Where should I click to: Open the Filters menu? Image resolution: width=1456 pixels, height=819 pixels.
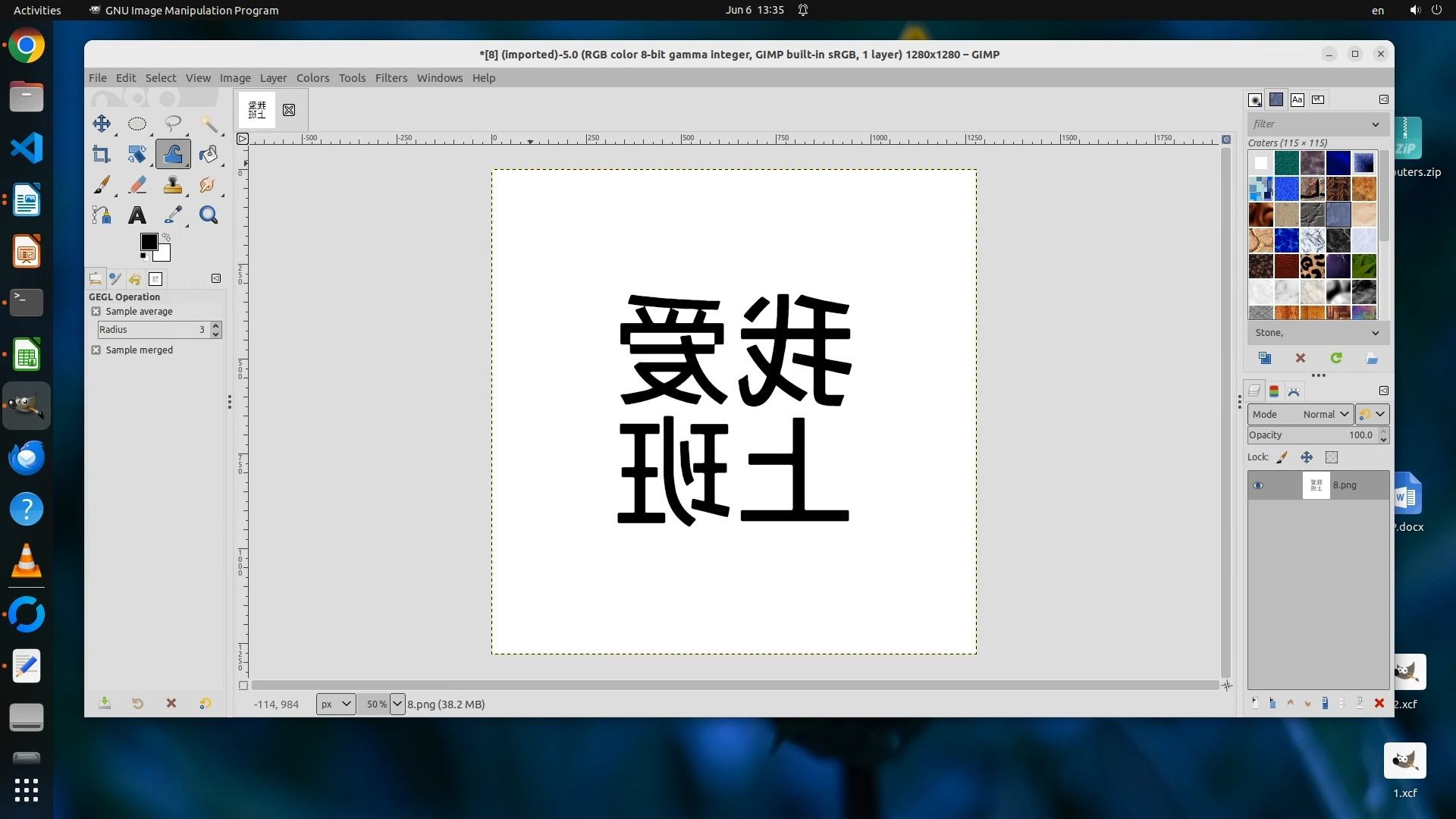(x=391, y=78)
